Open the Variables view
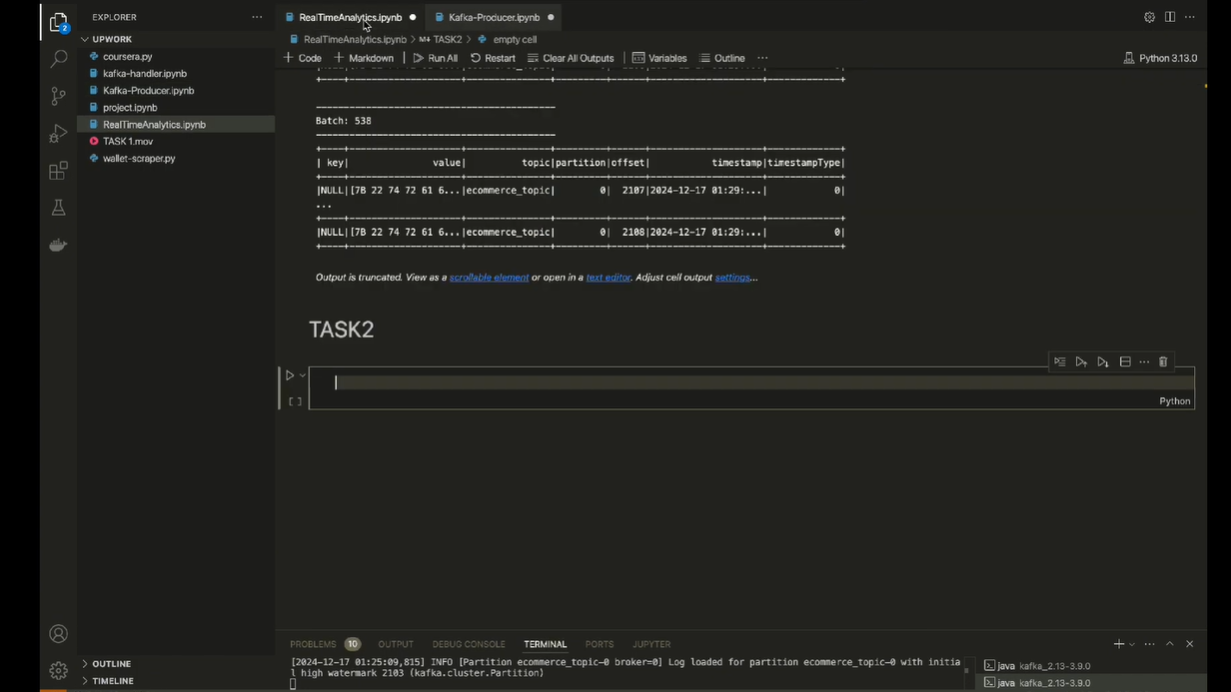Screen dimensions: 1231x692 coord(660,58)
